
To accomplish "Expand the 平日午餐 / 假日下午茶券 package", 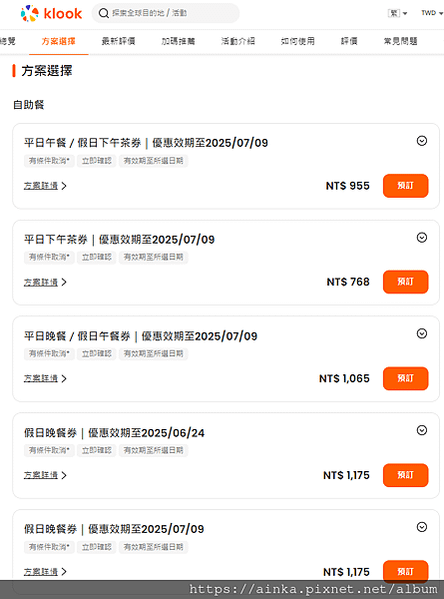I will [422, 141].
